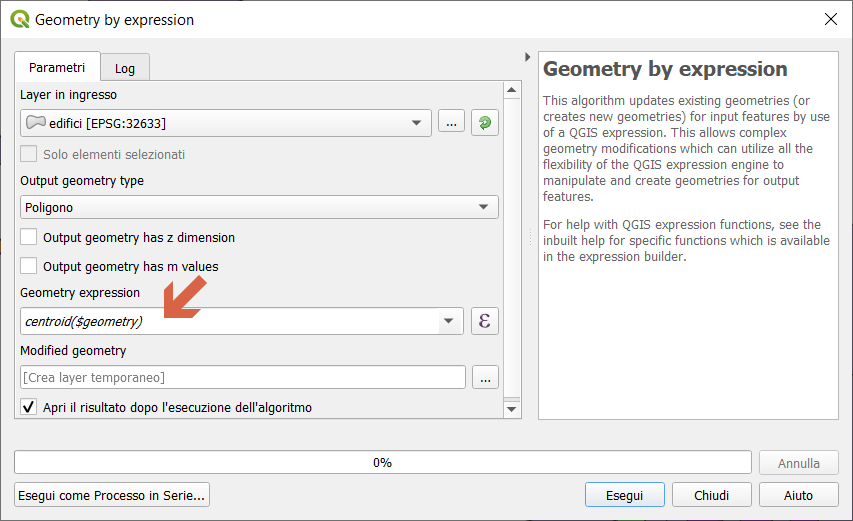
Task: Uncheck Apri il risultato dopo l'esecuzione
Action: coord(29,407)
